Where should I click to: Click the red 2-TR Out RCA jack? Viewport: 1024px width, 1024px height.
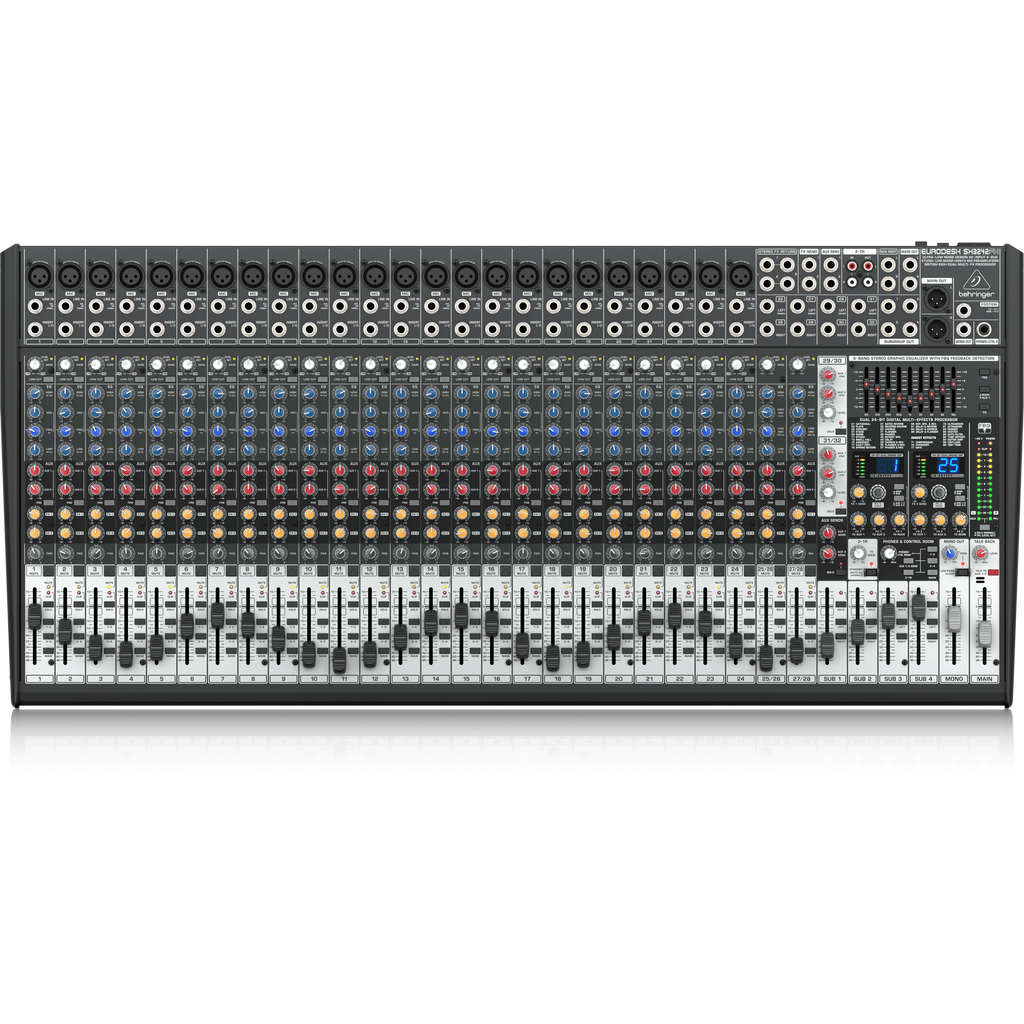868,266
